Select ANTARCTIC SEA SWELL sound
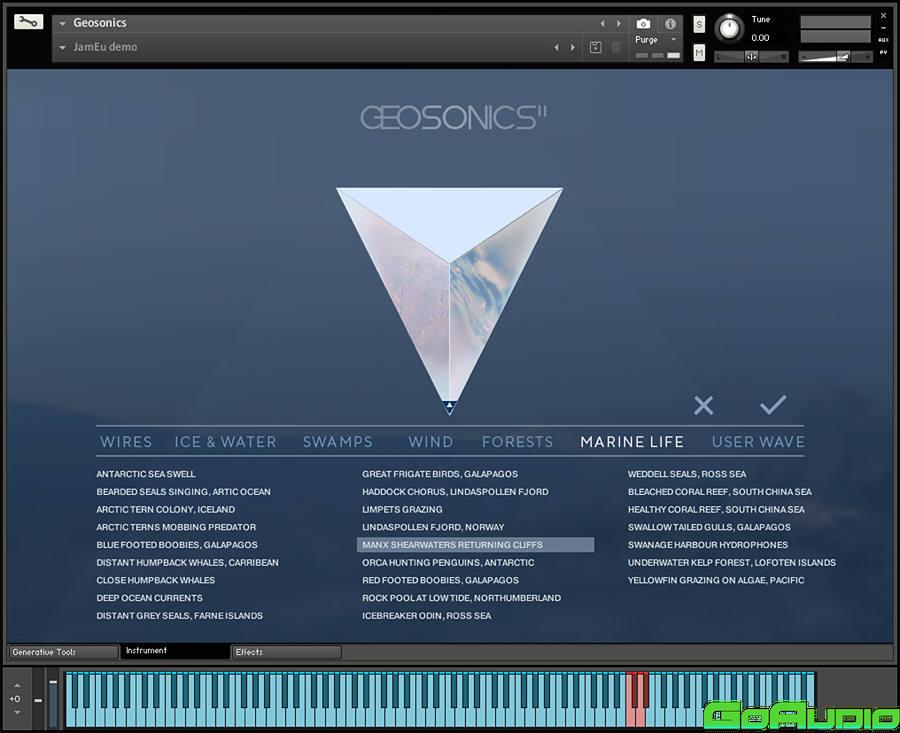Image resolution: width=900 pixels, height=733 pixels. (x=146, y=474)
